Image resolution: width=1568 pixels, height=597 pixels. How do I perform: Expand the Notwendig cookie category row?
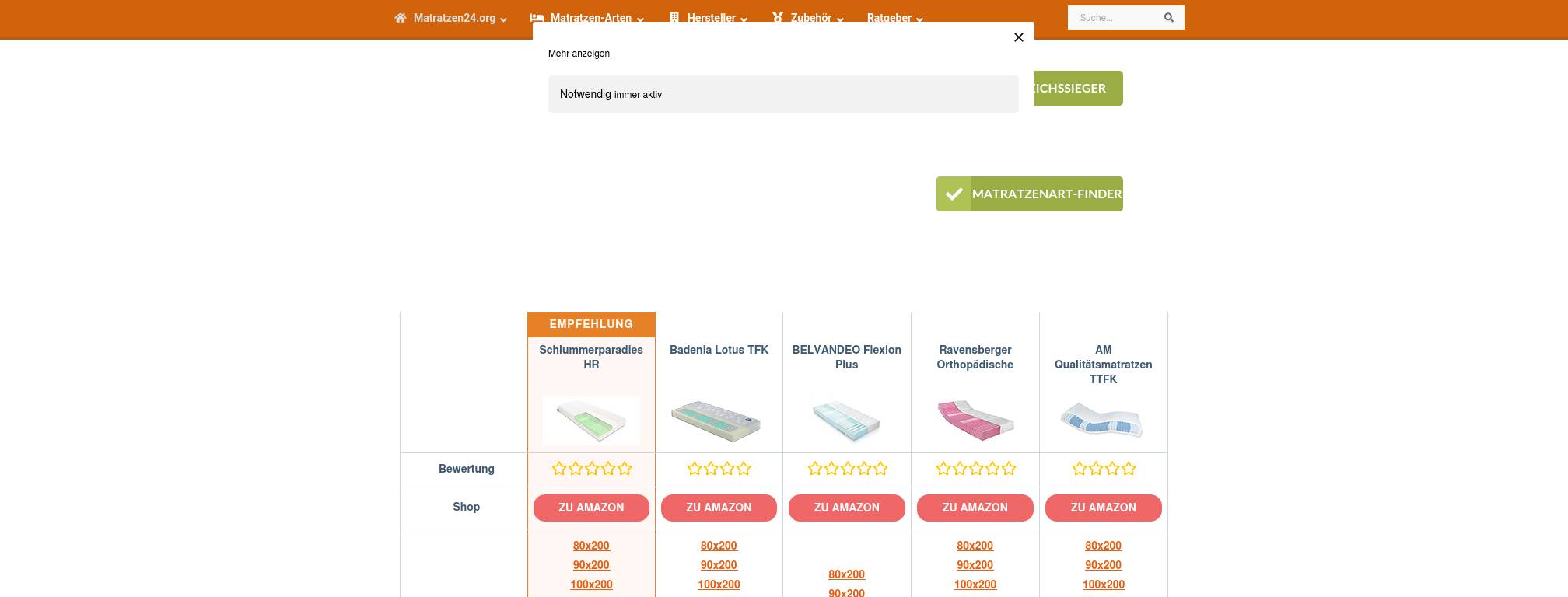pyautogui.click(x=782, y=94)
